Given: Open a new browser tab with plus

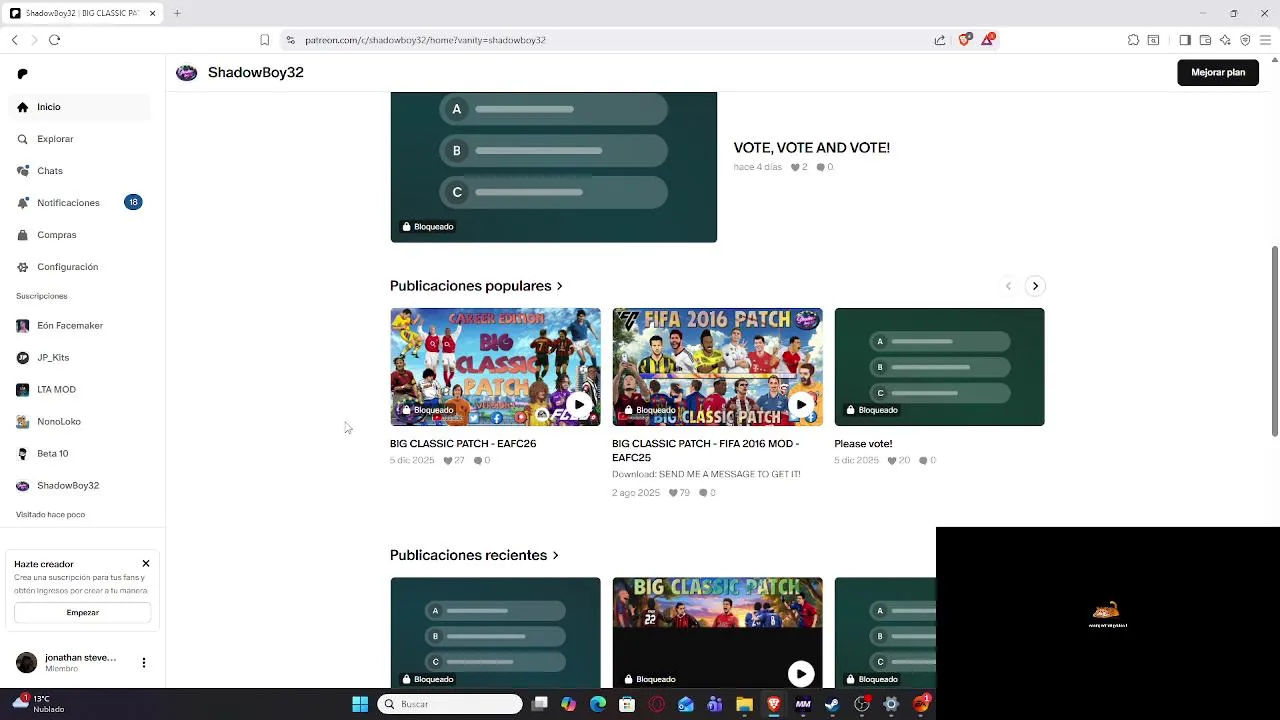Looking at the screenshot, I should pyautogui.click(x=177, y=13).
